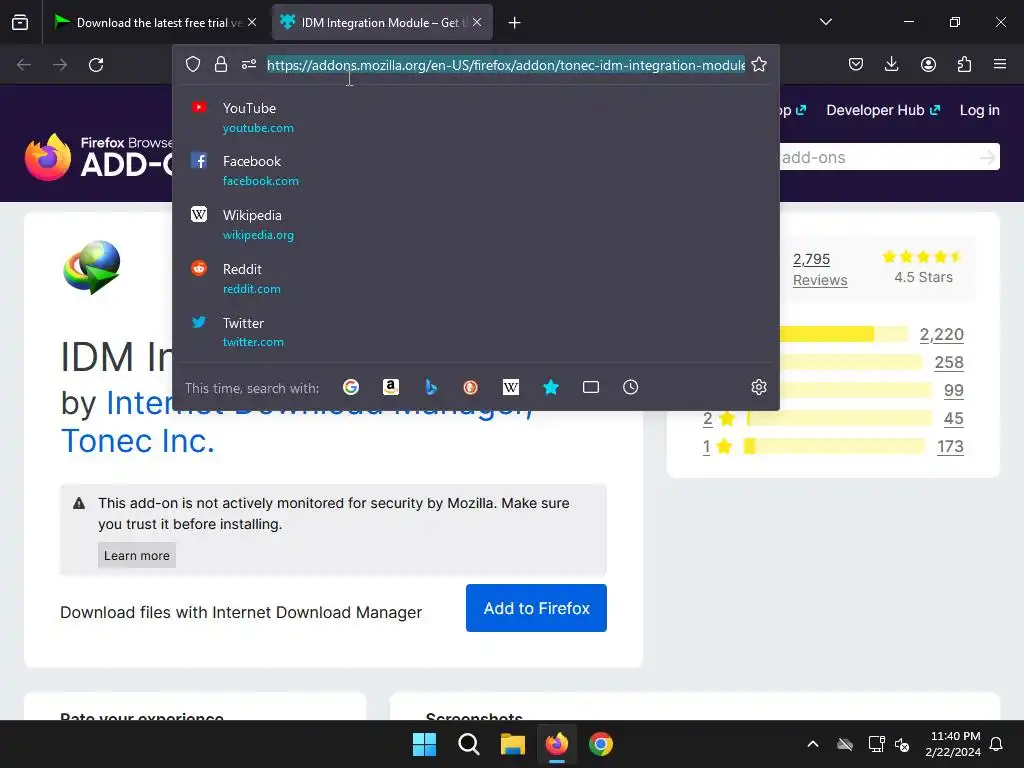Open the Firefox application menu

tap(1000, 64)
